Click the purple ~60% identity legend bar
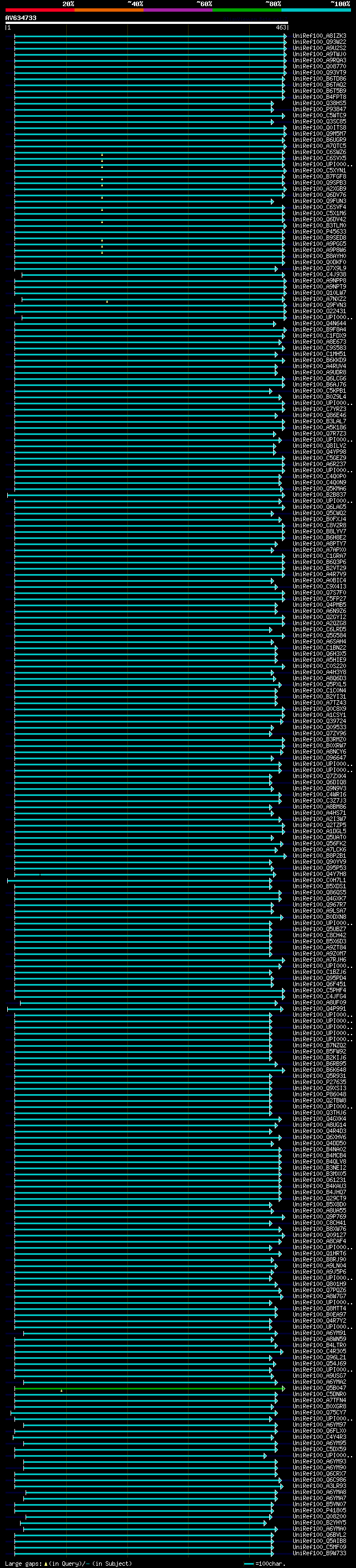This screenshot has height=1568, width=356. pyautogui.click(x=179, y=11)
